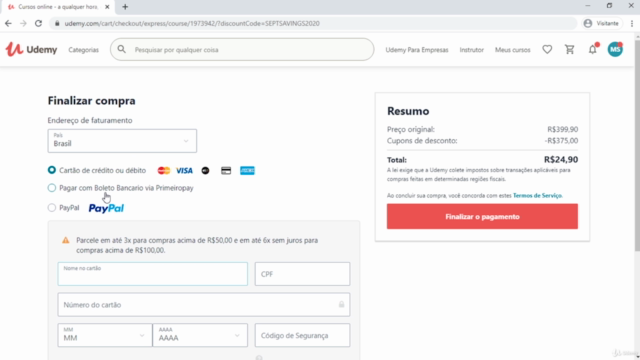Select the PayPal payment option
This screenshot has height=360, width=640.
(x=51, y=208)
